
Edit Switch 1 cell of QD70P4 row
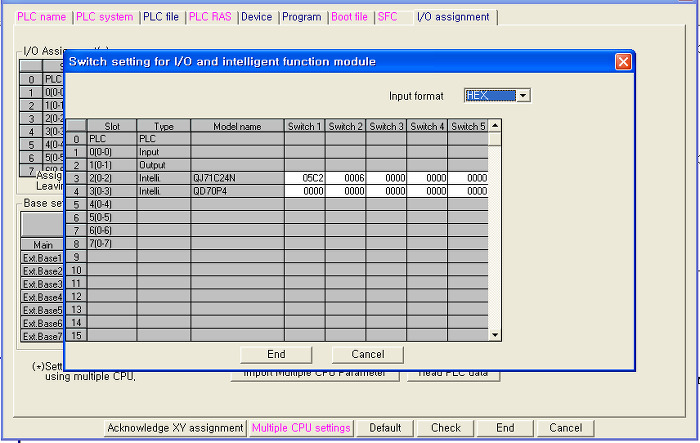(x=305, y=191)
